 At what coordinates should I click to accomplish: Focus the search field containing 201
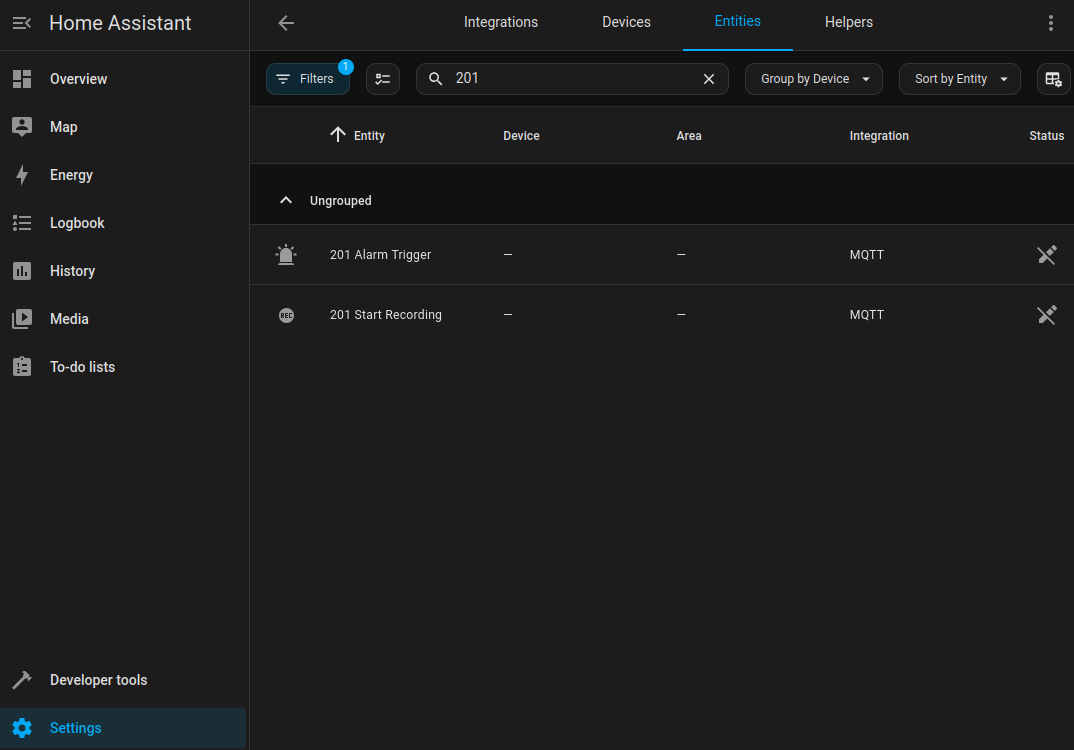pos(572,79)
